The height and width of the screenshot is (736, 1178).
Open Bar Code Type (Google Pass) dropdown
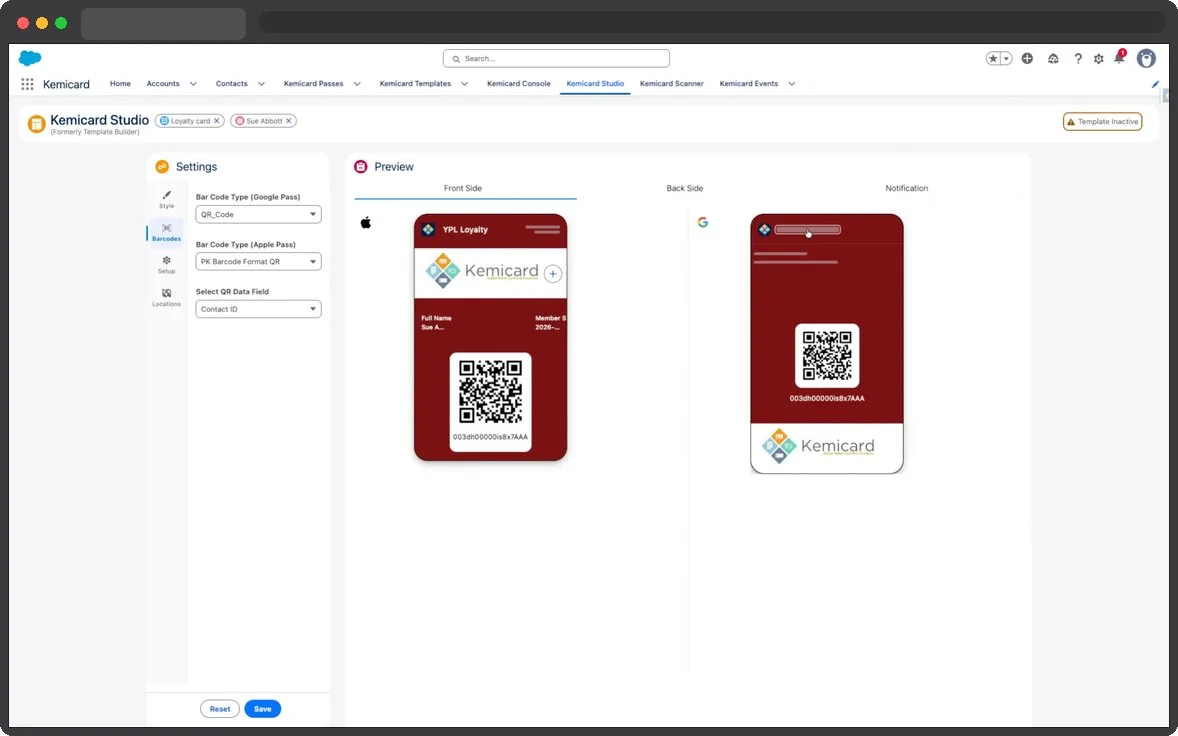[x=258, y=214]
